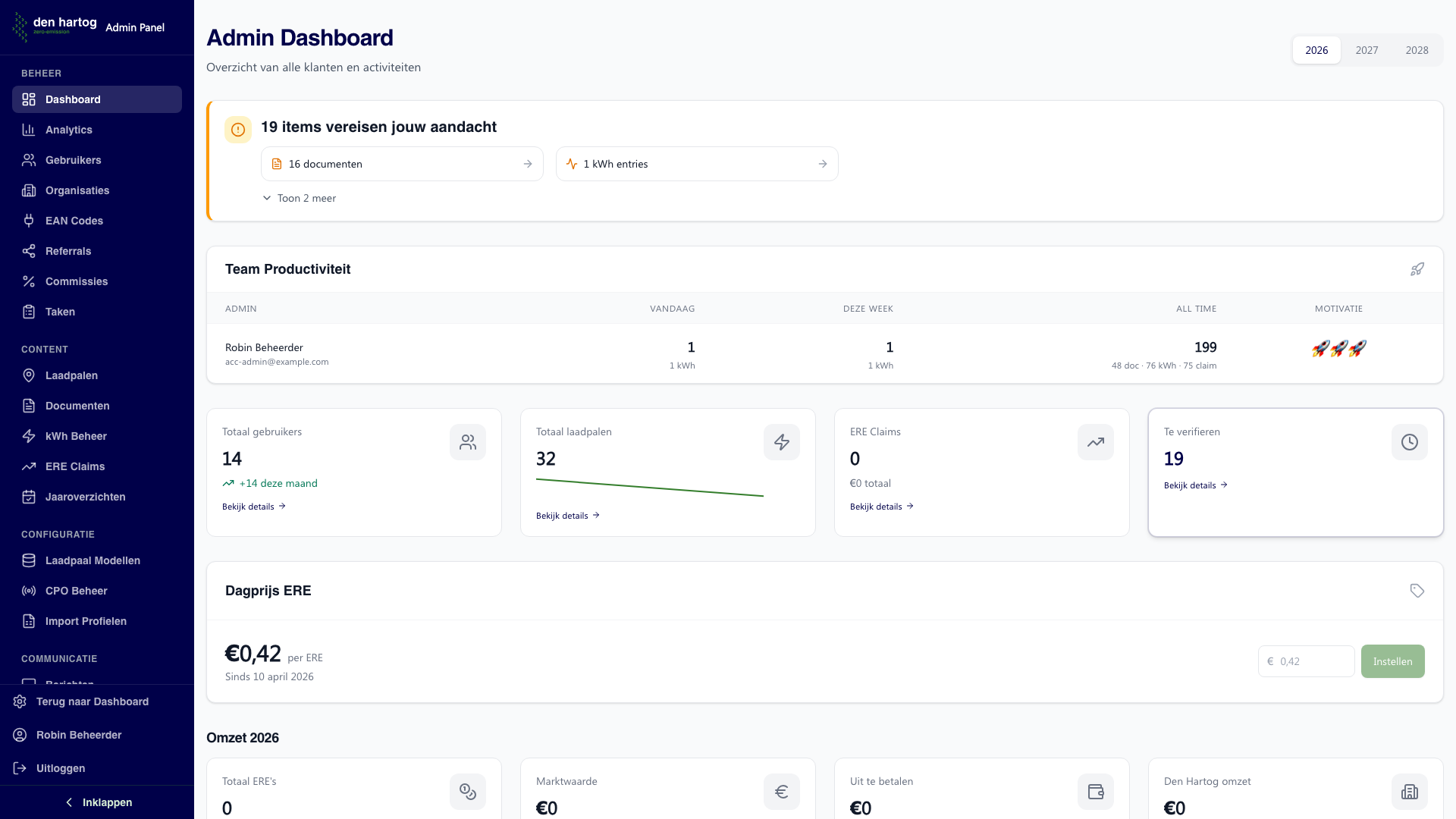Bekijk details on Te verifieren card
The height and width of the screenshot is (819, 1456).
tap(1196, 485)
